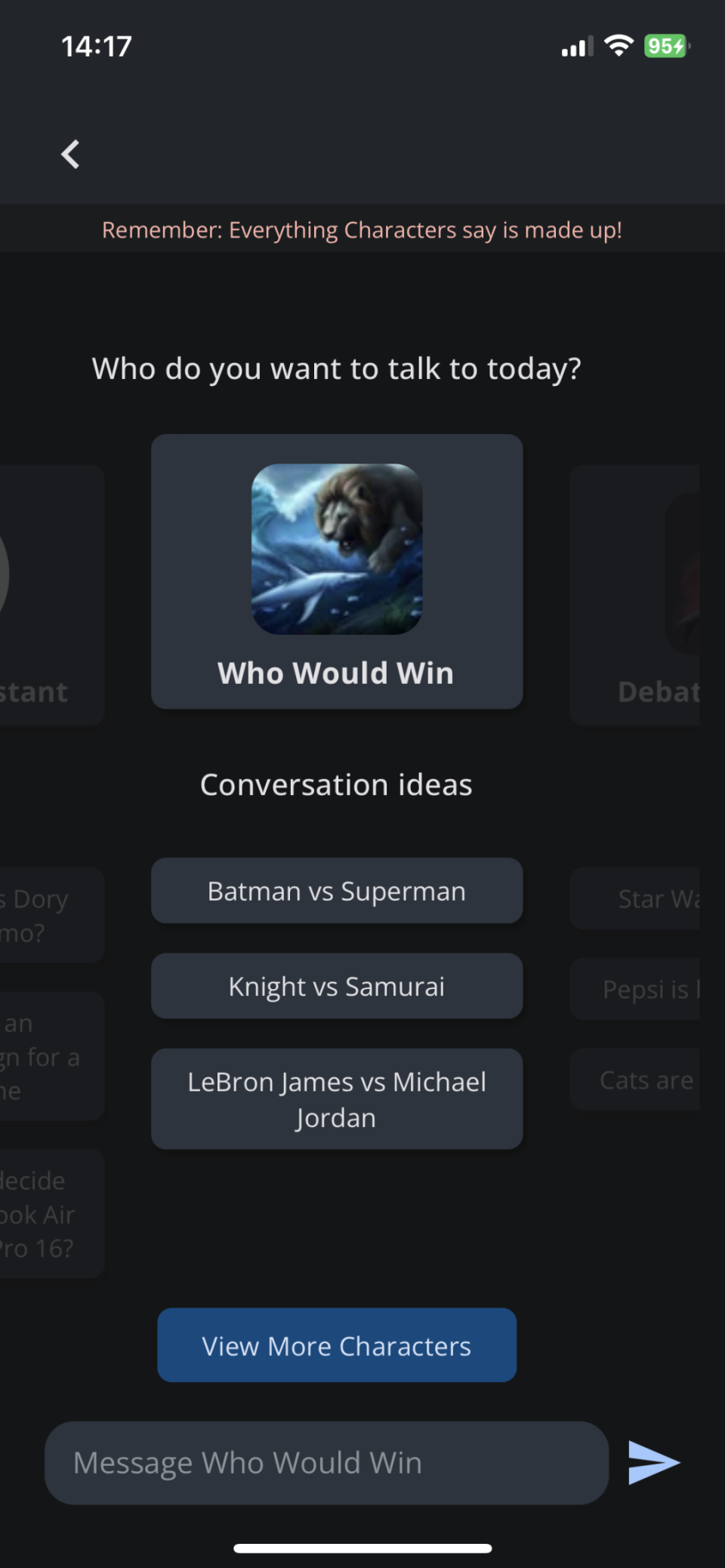Focus the Message Who Would Win field
The height and width of the screenshot is (1568, 725).
[327, 1463]
